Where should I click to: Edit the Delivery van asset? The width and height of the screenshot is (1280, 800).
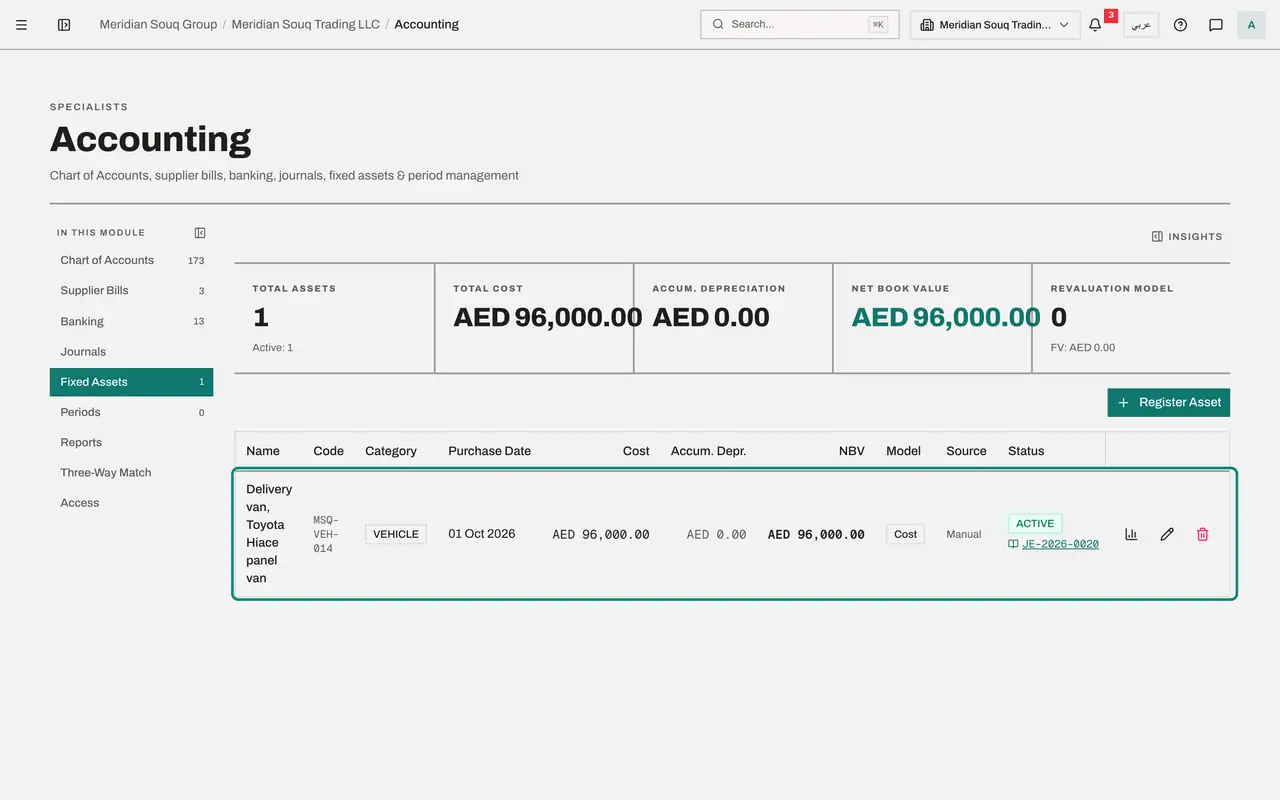click(1167, 534)
